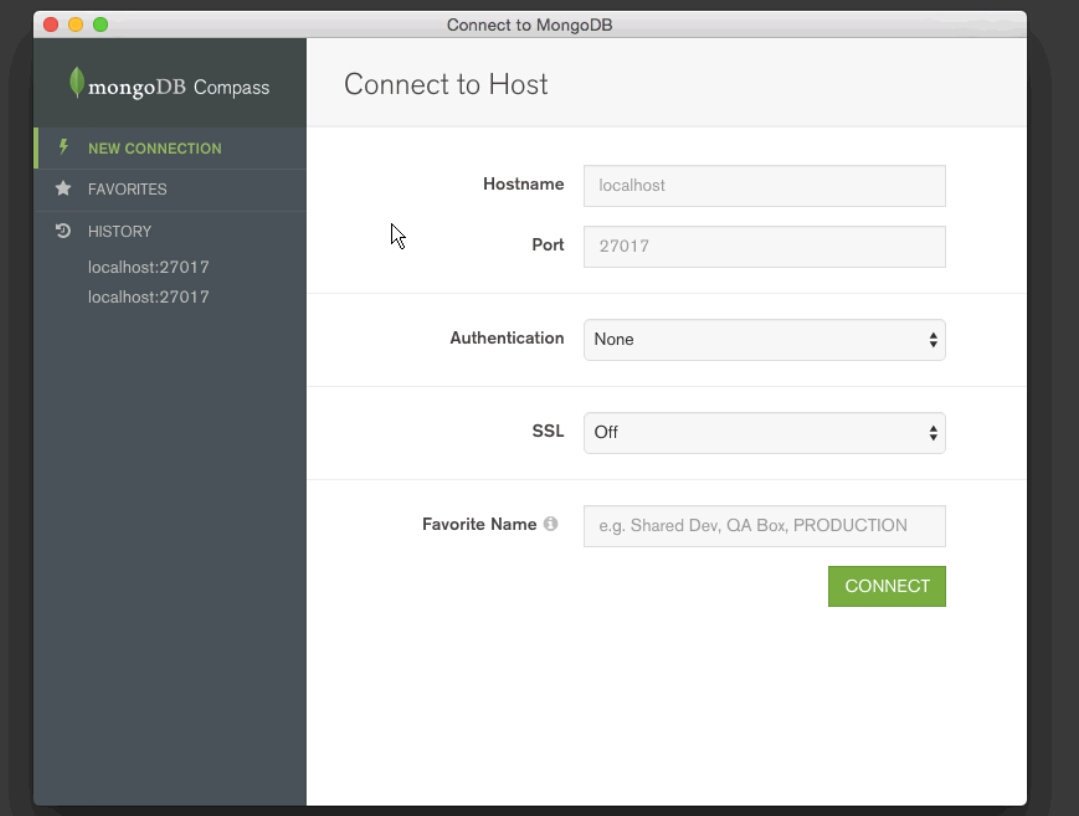Maximize window with the green title-bar button

point(100,25)
